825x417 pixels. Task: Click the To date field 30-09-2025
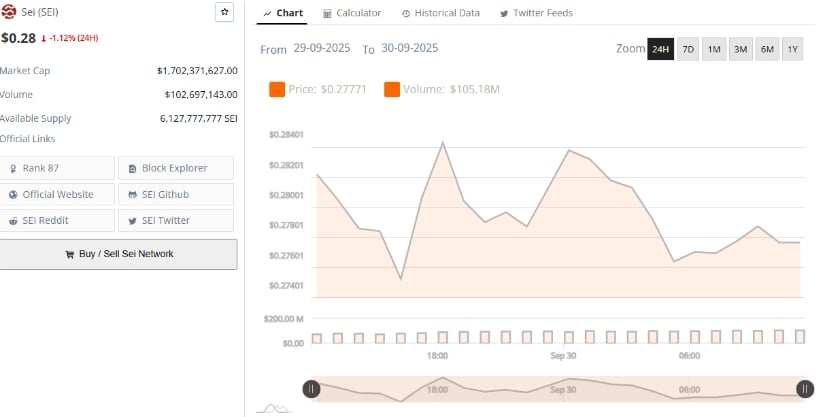(x=409, y=48)
